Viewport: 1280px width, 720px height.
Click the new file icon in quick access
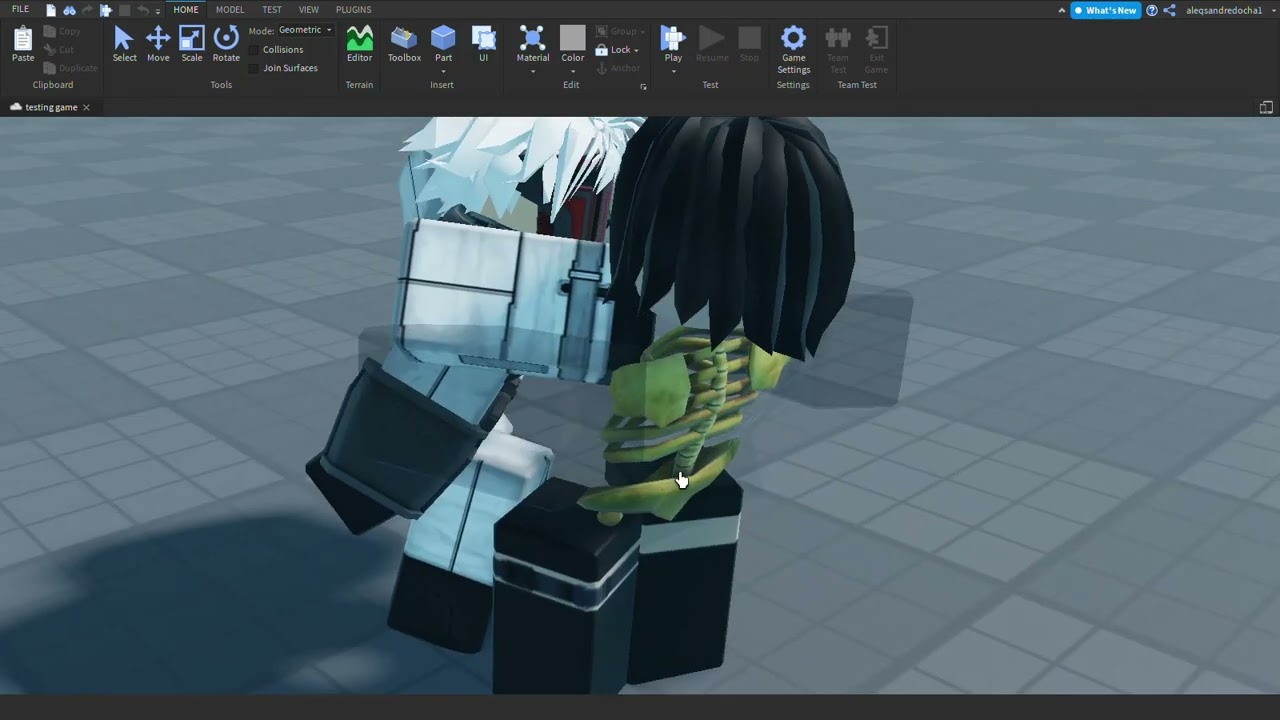click(x=51, y=10)
